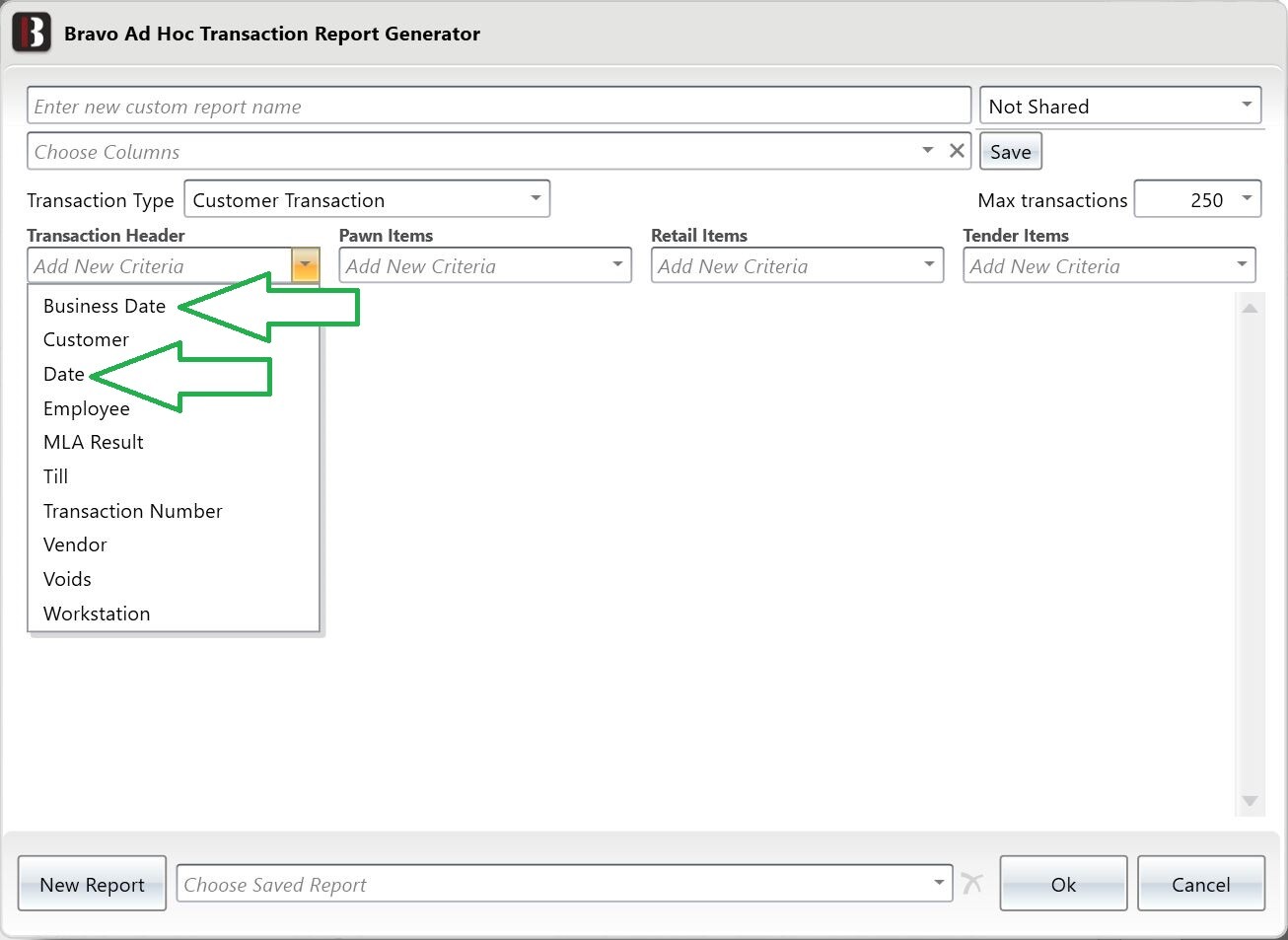
Task: Expand the Choose Saved Report dropdown
Action: [x=939, y=883]
